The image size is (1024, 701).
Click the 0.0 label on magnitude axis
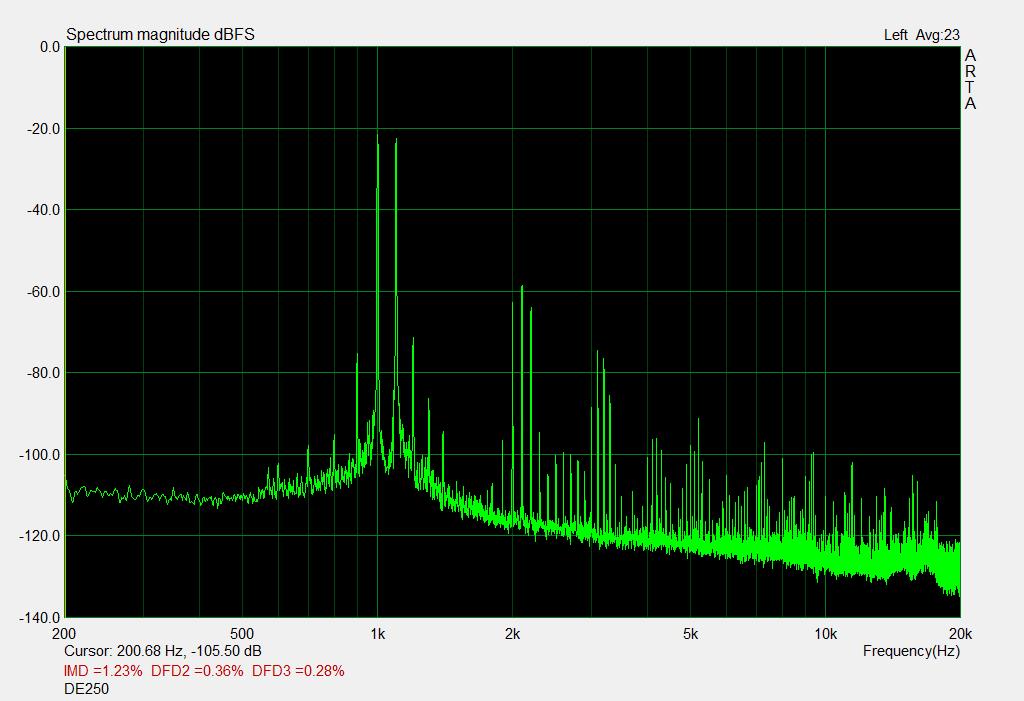49,47
